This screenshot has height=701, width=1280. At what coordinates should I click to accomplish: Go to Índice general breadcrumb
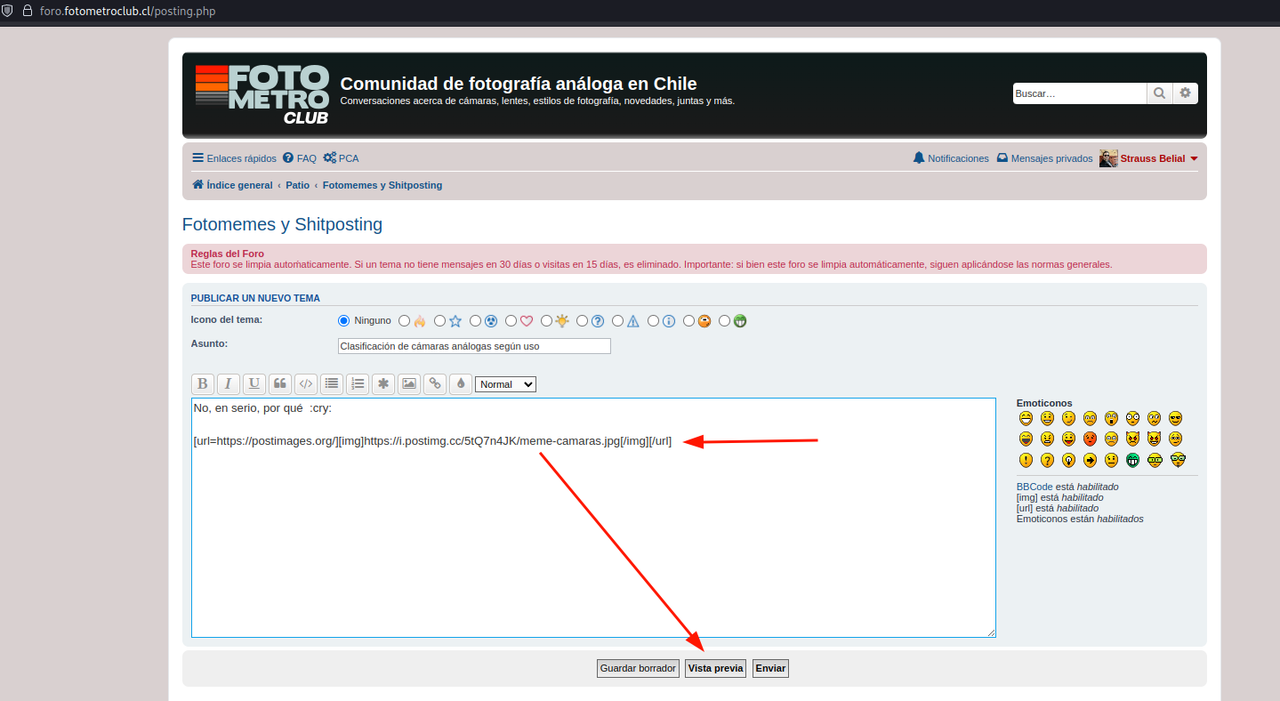[x=232, y=185]
